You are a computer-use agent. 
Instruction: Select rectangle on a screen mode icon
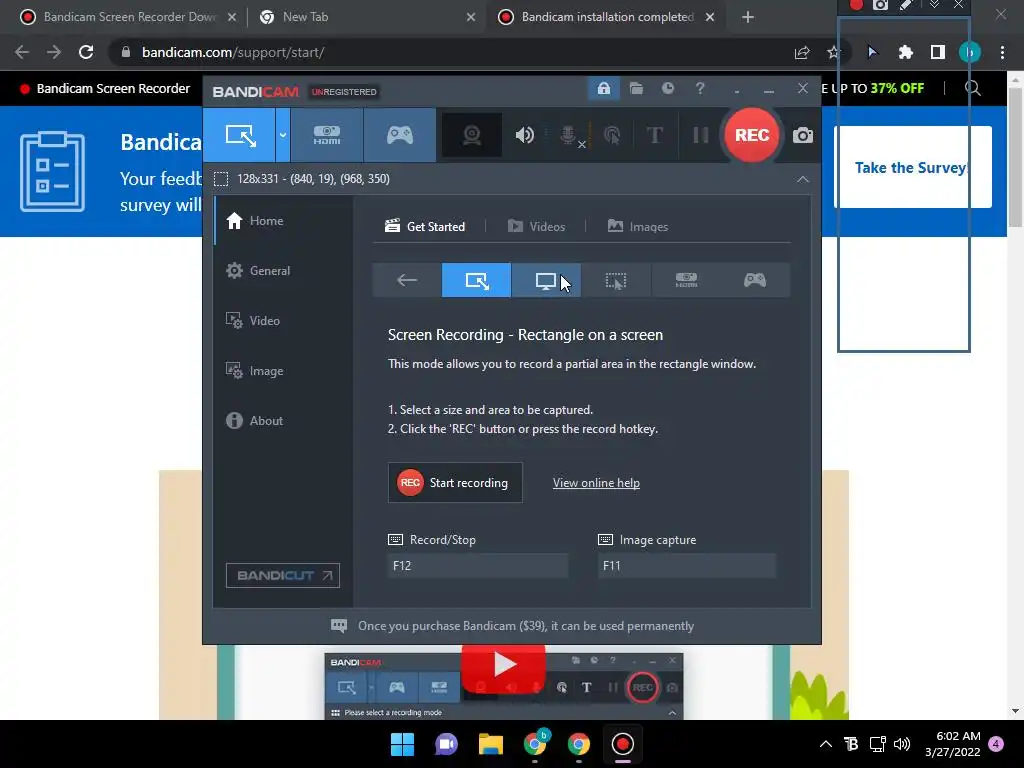click(476, 280)
